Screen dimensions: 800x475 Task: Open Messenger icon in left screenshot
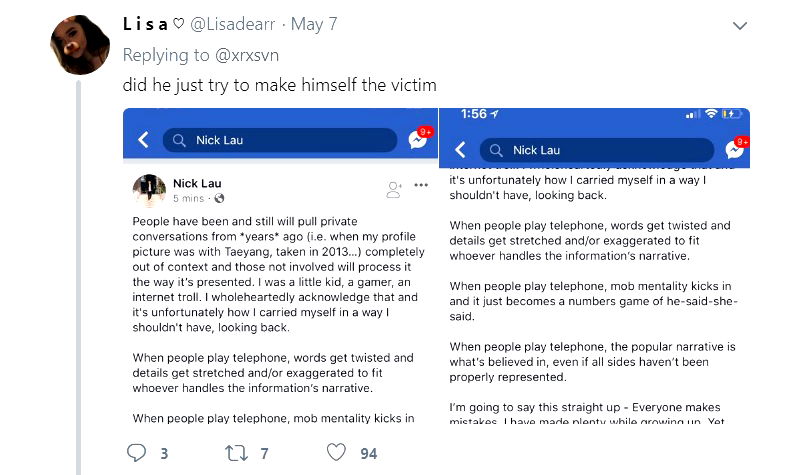pos(418,140)
